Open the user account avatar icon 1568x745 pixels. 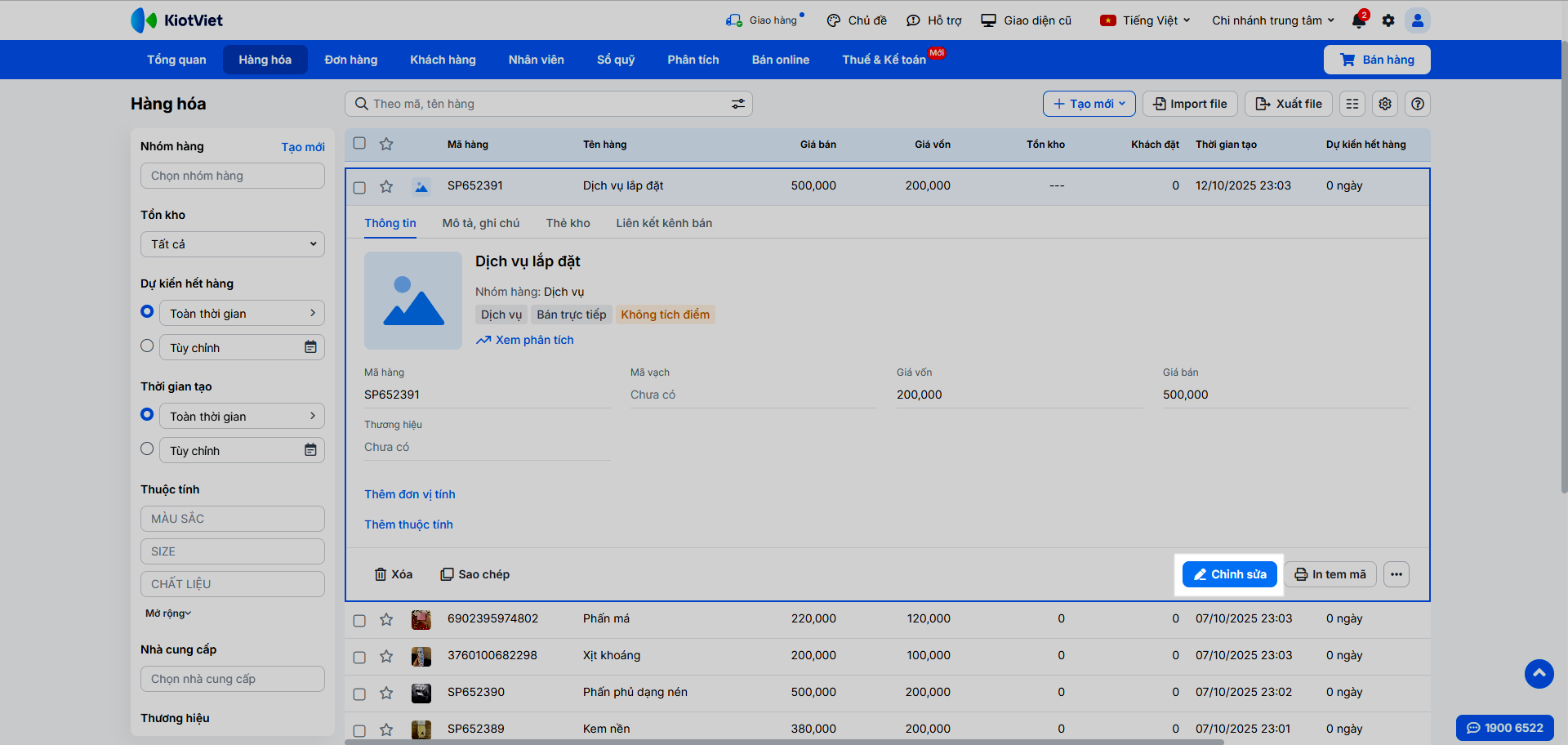(x=1418, y=20)
